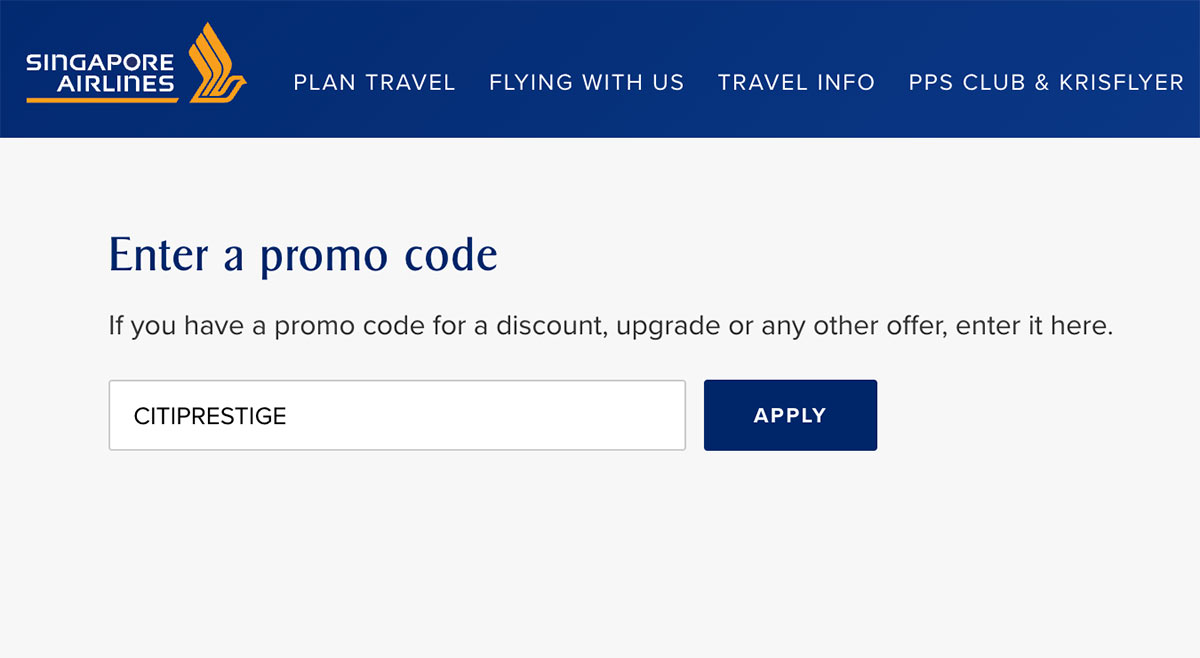This screenshot has height=658, width=1200.
Task: Open the Plan Travel menu
Action: (x=374, y=83)
